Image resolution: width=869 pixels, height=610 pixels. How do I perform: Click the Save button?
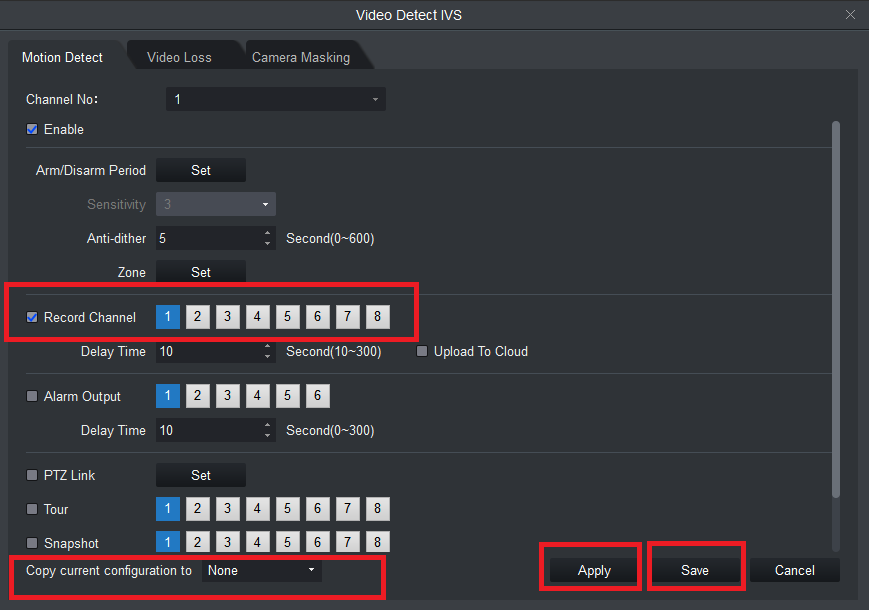695,570
